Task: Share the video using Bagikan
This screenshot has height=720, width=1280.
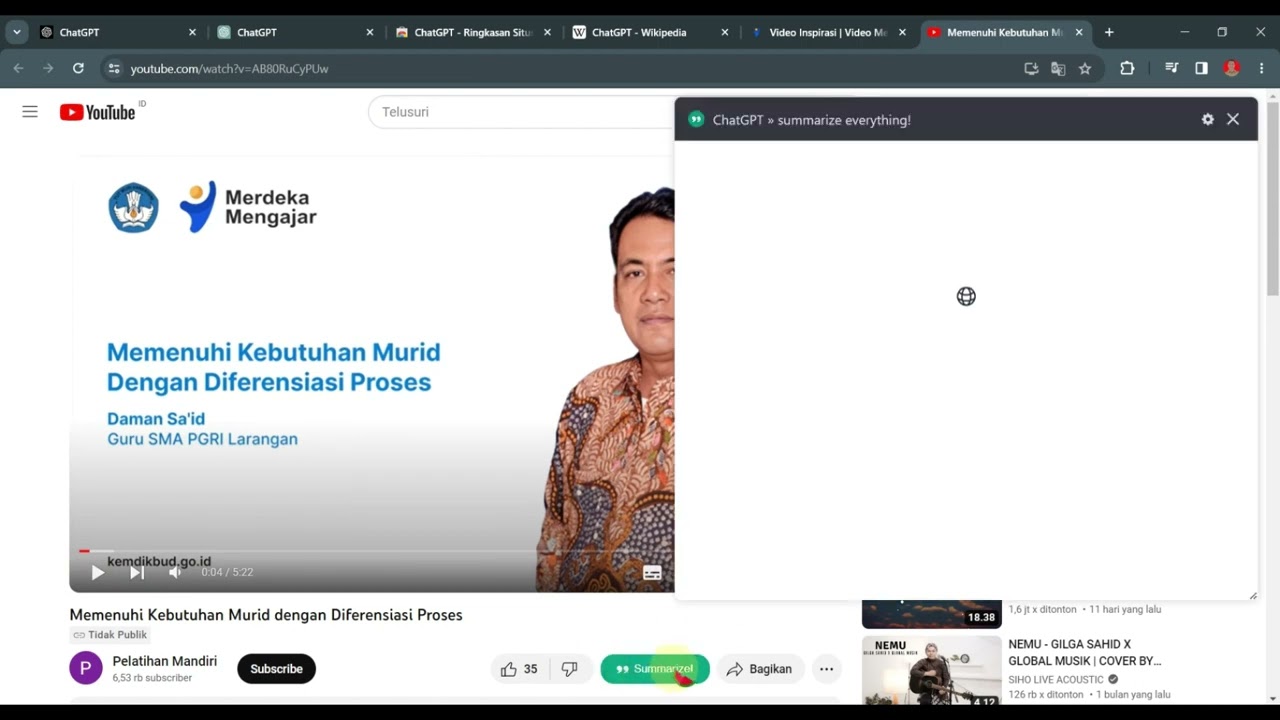Action: (760, 669)
